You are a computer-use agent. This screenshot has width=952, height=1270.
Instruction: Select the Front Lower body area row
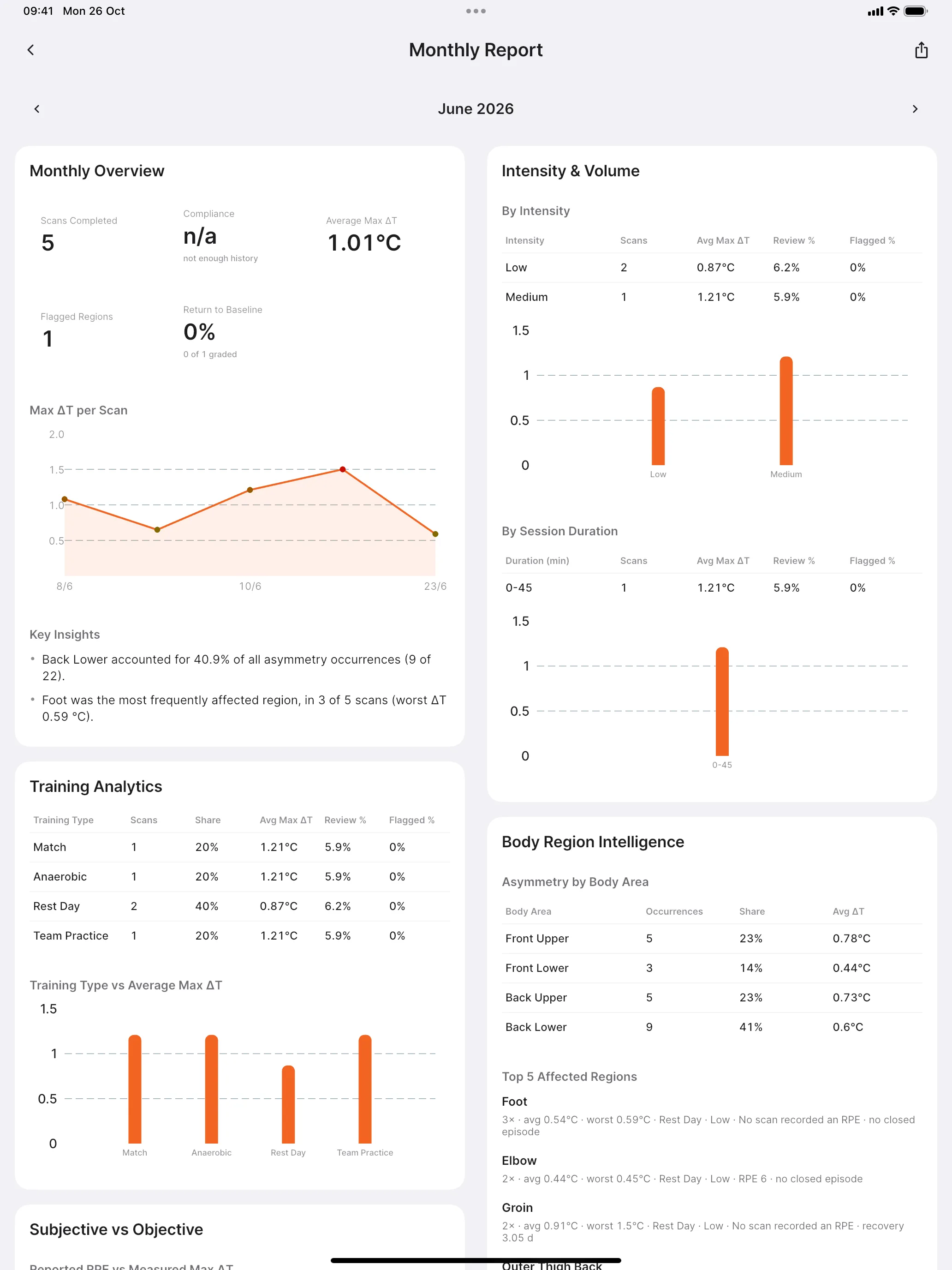(x=712, y=968)
